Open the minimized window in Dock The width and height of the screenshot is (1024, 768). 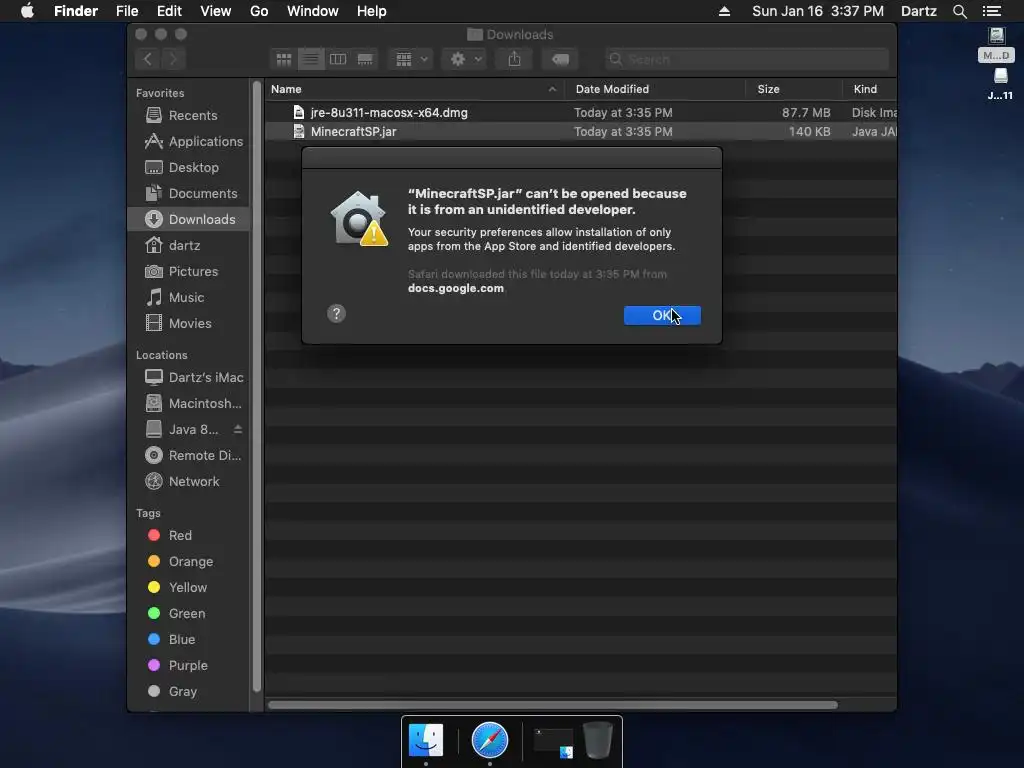point(553,743)
